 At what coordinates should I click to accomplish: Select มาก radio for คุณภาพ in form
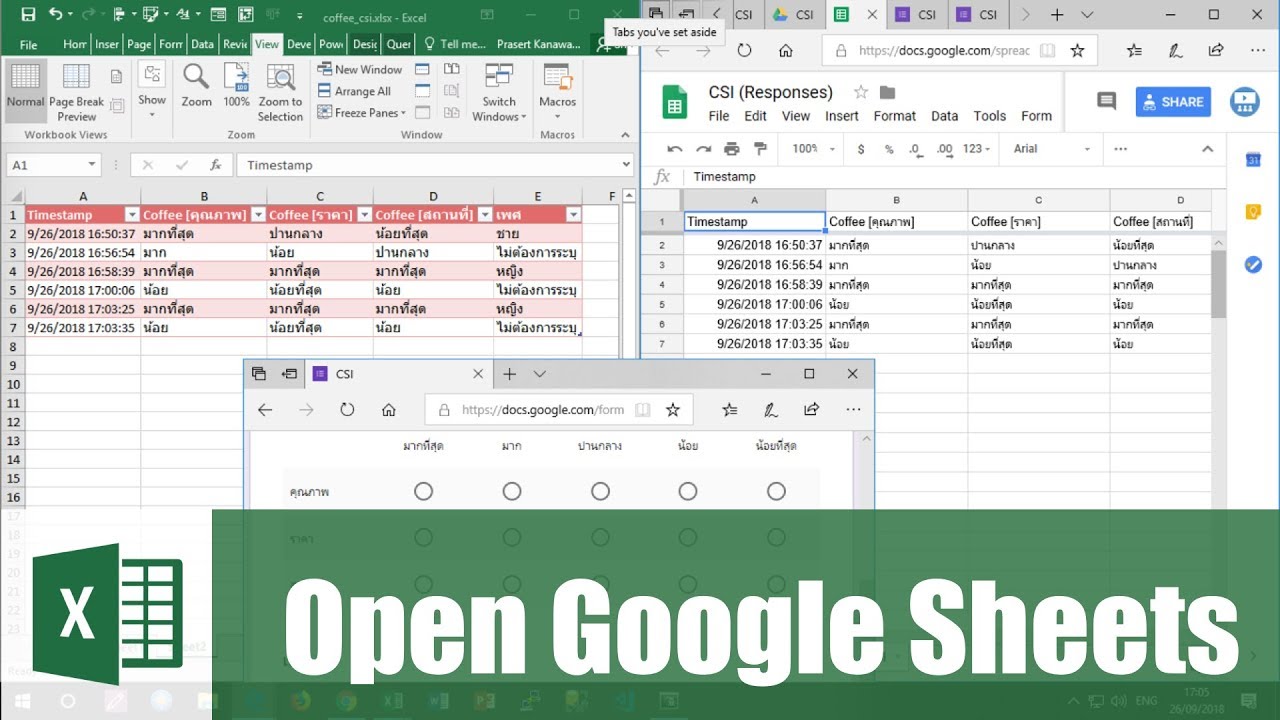(512, 491)
